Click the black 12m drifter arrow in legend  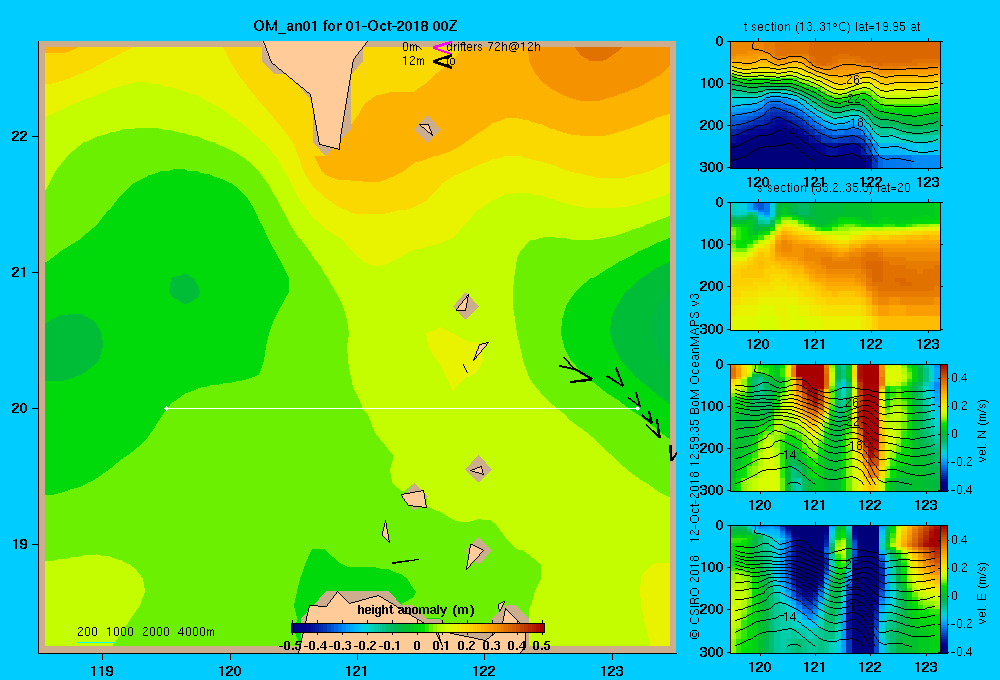[443, 61]
